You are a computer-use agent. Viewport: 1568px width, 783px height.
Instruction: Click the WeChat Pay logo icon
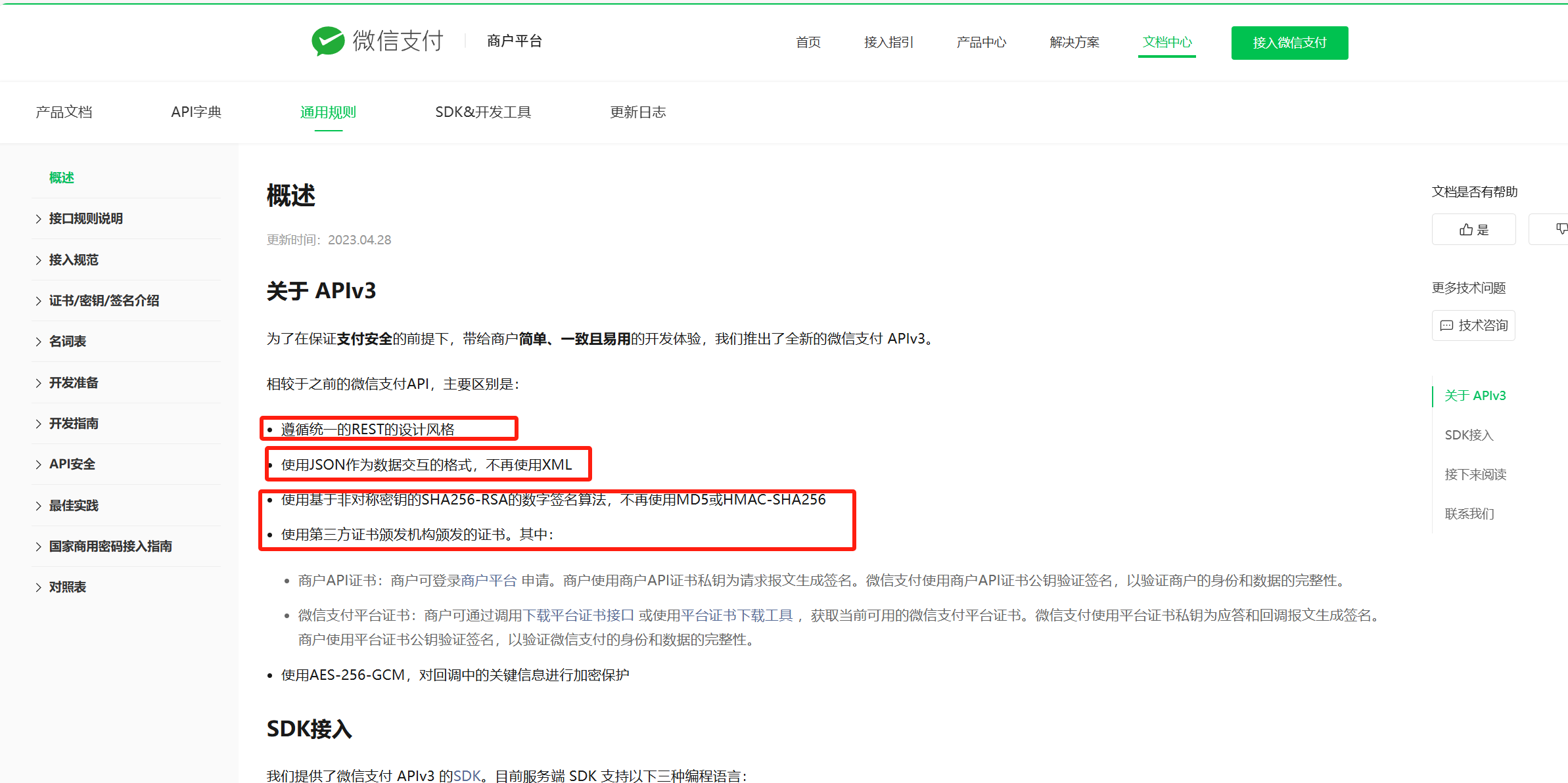click(x=328, y=41)
